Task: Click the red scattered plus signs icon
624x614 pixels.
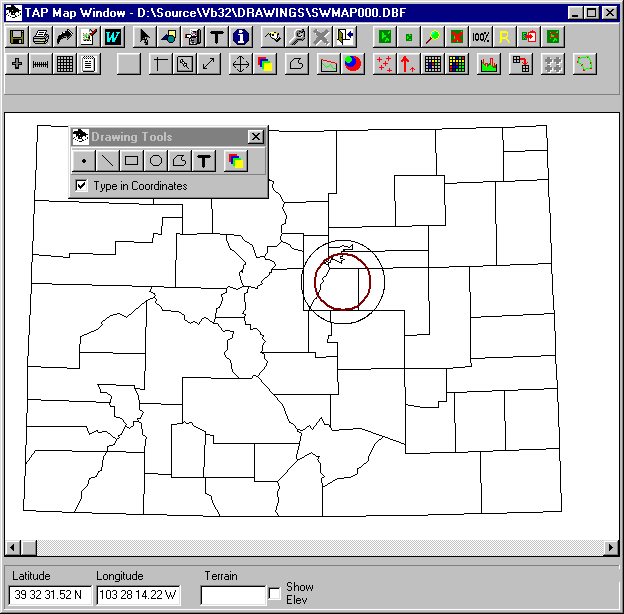Action: pyautogui.click(x=385, y=64)
